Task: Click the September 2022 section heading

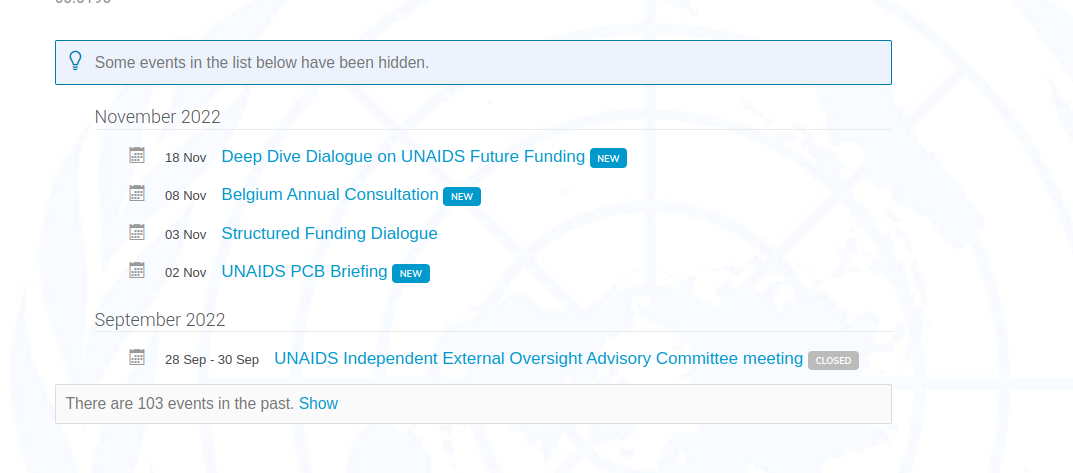Action: coord(159,320)
